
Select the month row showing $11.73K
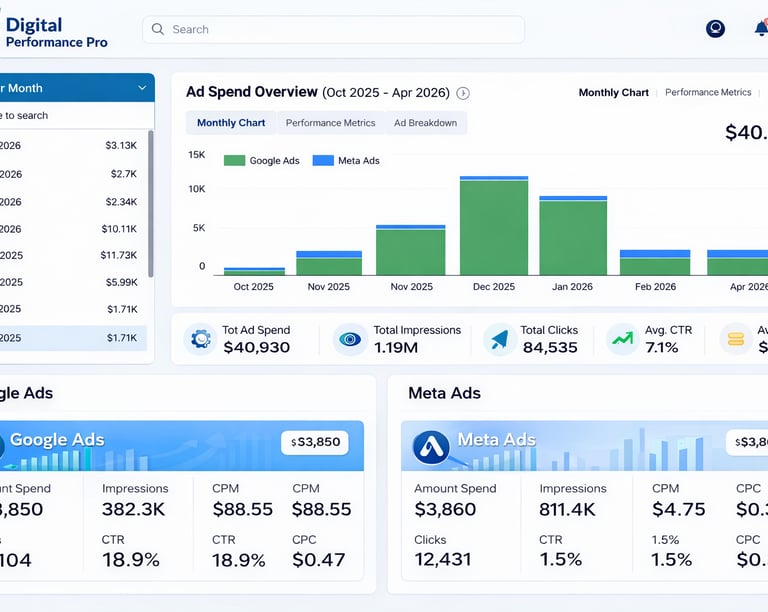73,255
